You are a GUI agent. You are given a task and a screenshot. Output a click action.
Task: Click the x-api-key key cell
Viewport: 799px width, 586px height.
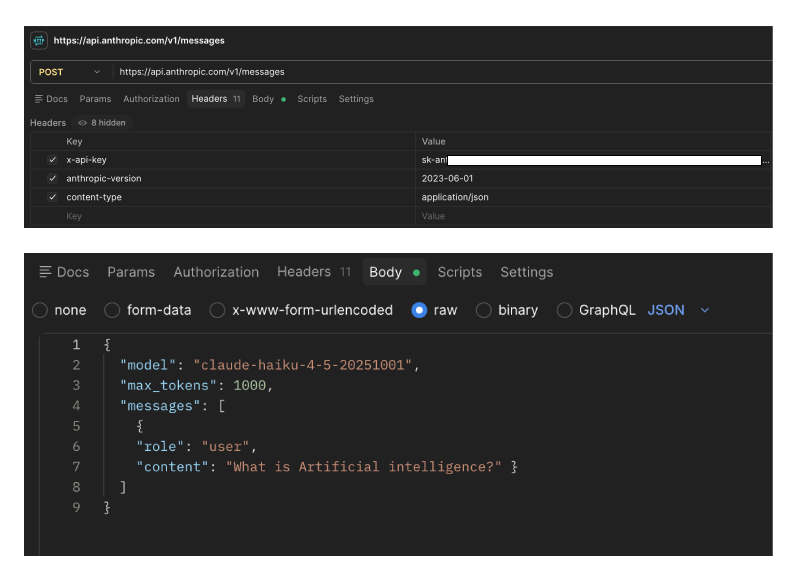[x=238, y=160]
